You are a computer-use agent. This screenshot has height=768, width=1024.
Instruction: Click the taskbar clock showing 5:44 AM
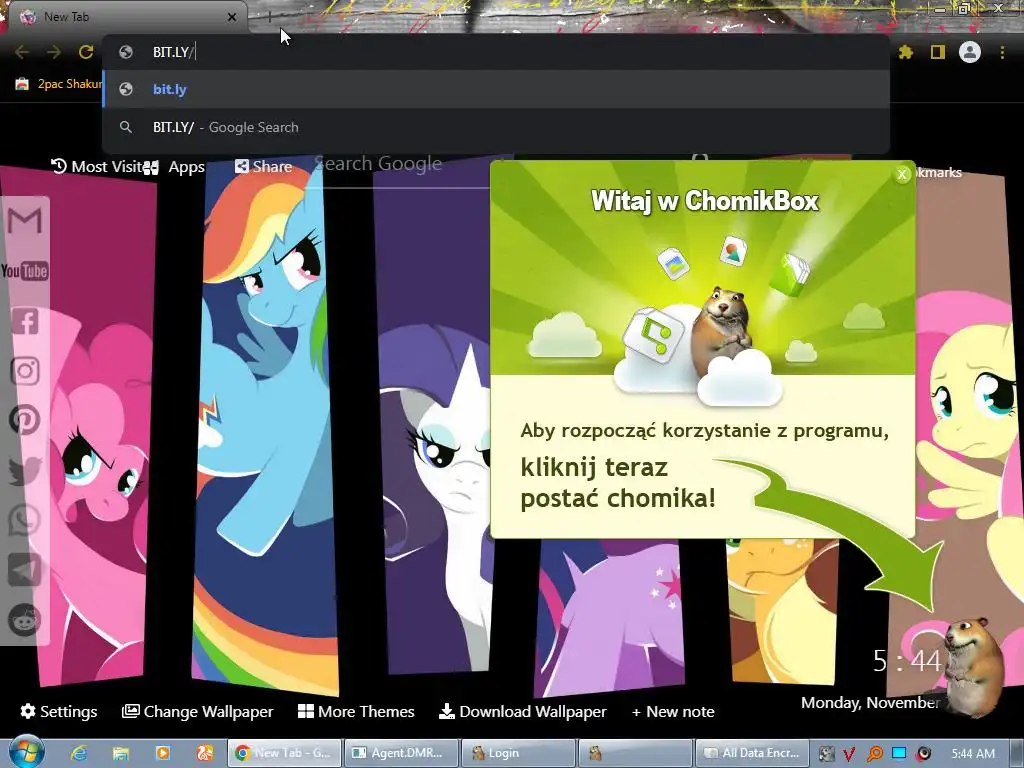(973, 754)
